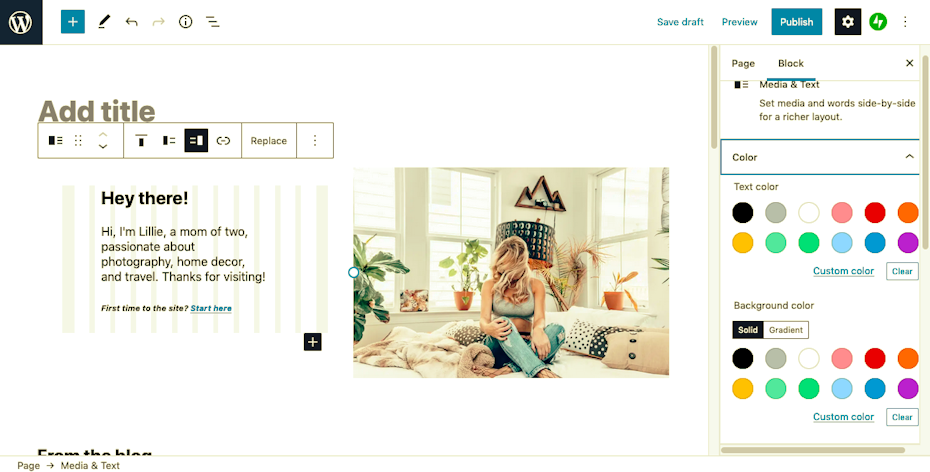Viewport: 930px width, 472px height.
Task: Undo the last change
Action: coord(132,22)
